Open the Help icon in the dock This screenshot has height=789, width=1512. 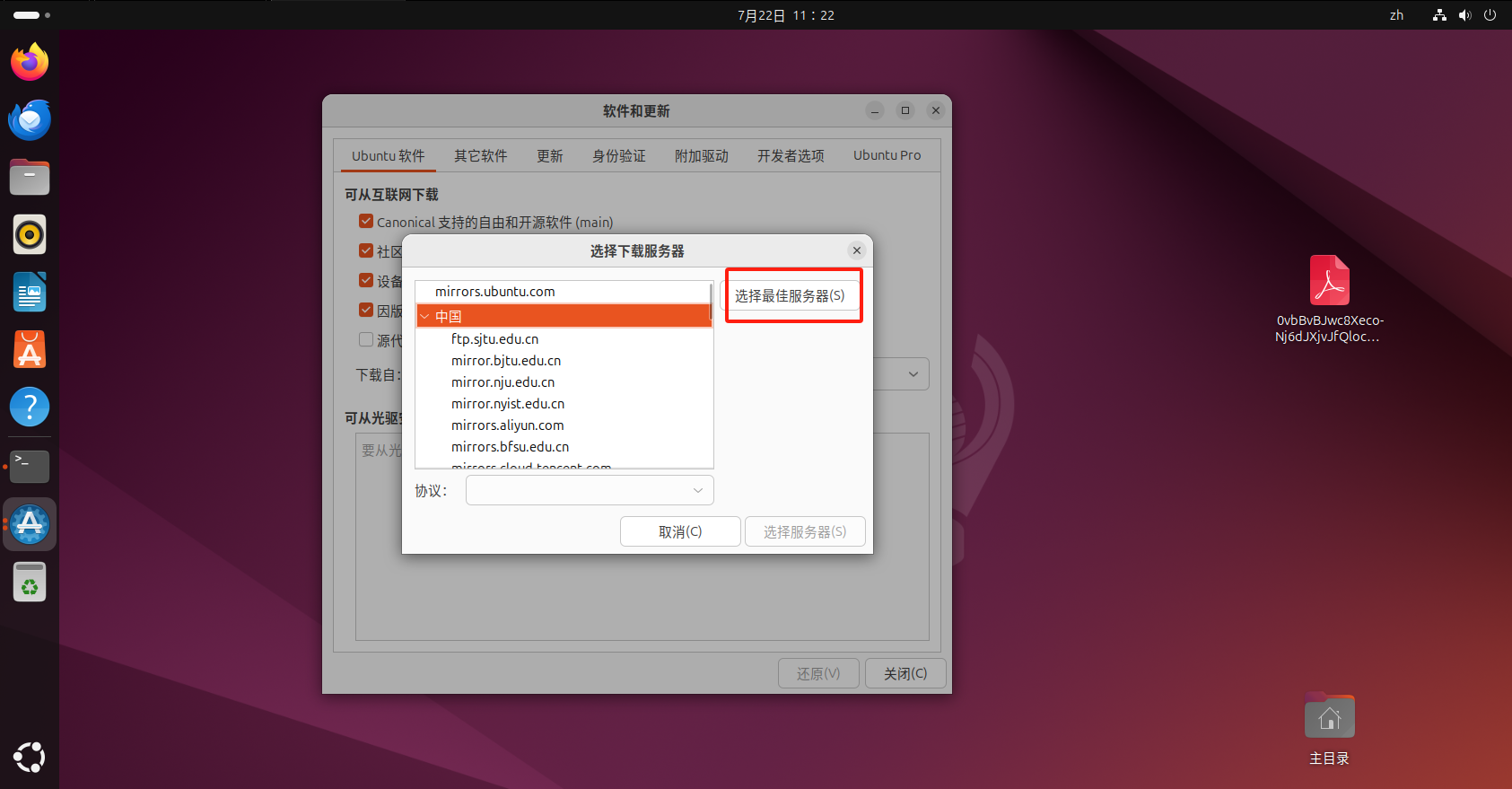point(30,407)
